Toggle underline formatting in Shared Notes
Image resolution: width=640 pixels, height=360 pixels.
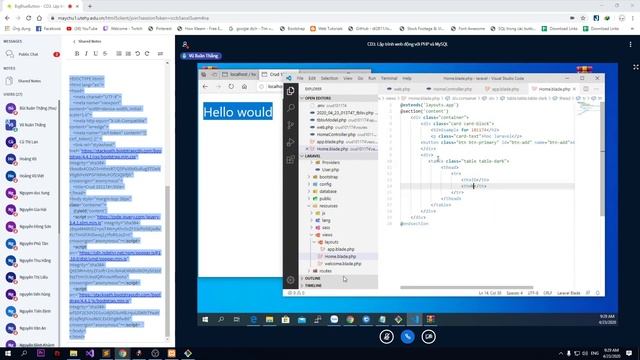pos(96,53)
